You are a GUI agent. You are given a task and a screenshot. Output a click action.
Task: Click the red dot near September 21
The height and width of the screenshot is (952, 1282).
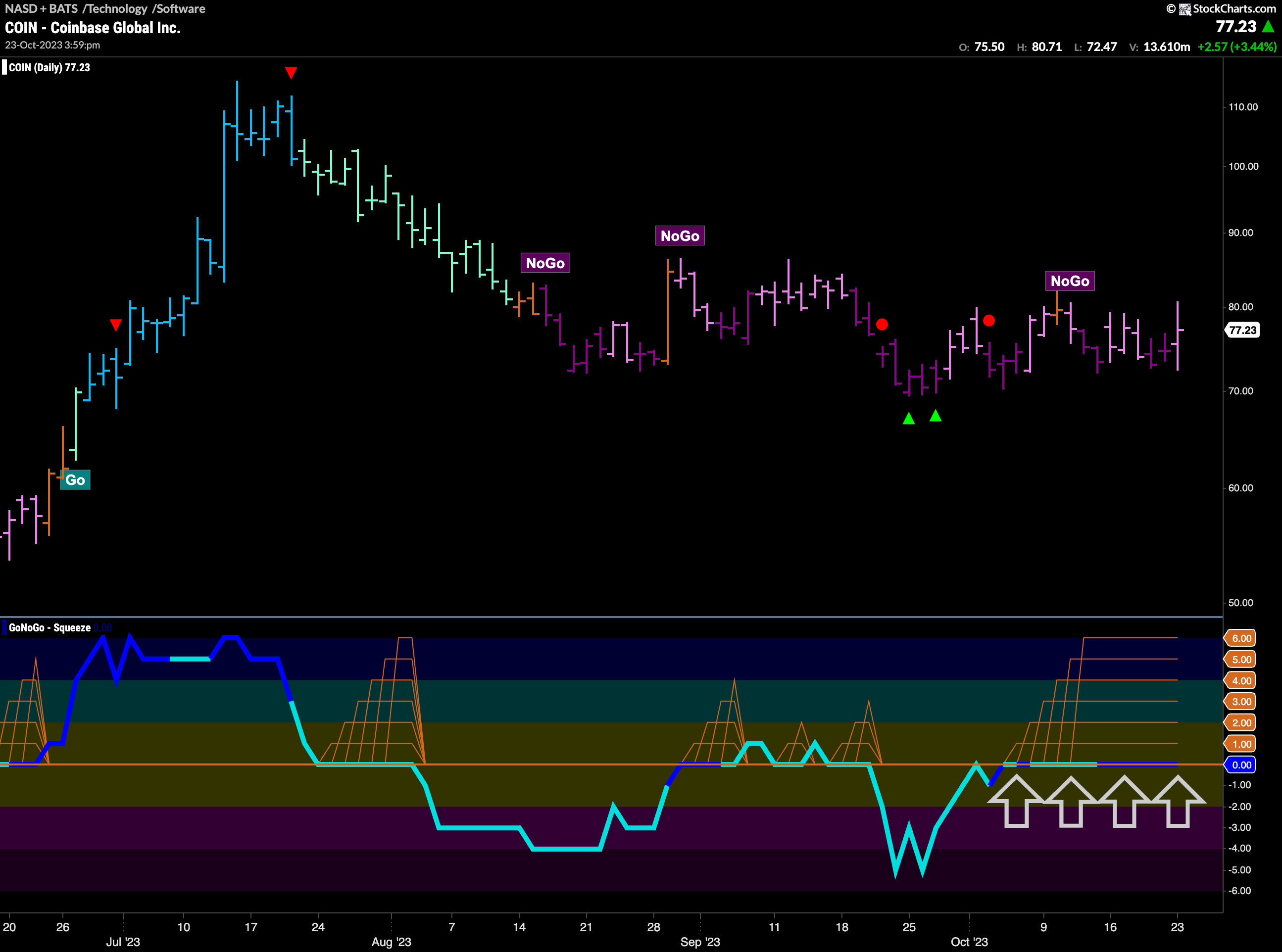(882, 325)
